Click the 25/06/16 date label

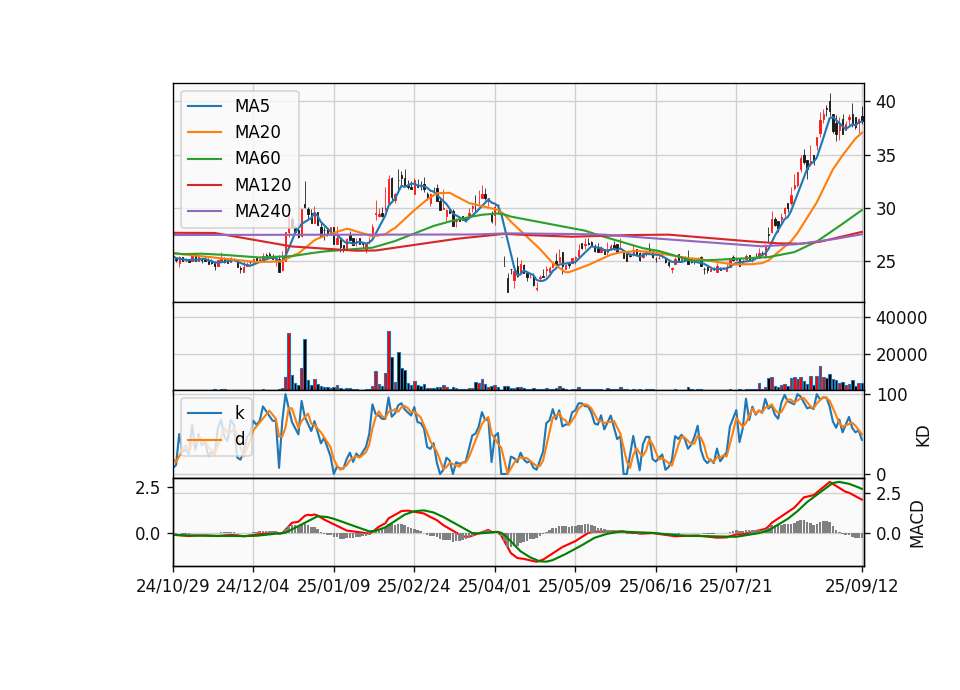(656, 587)
